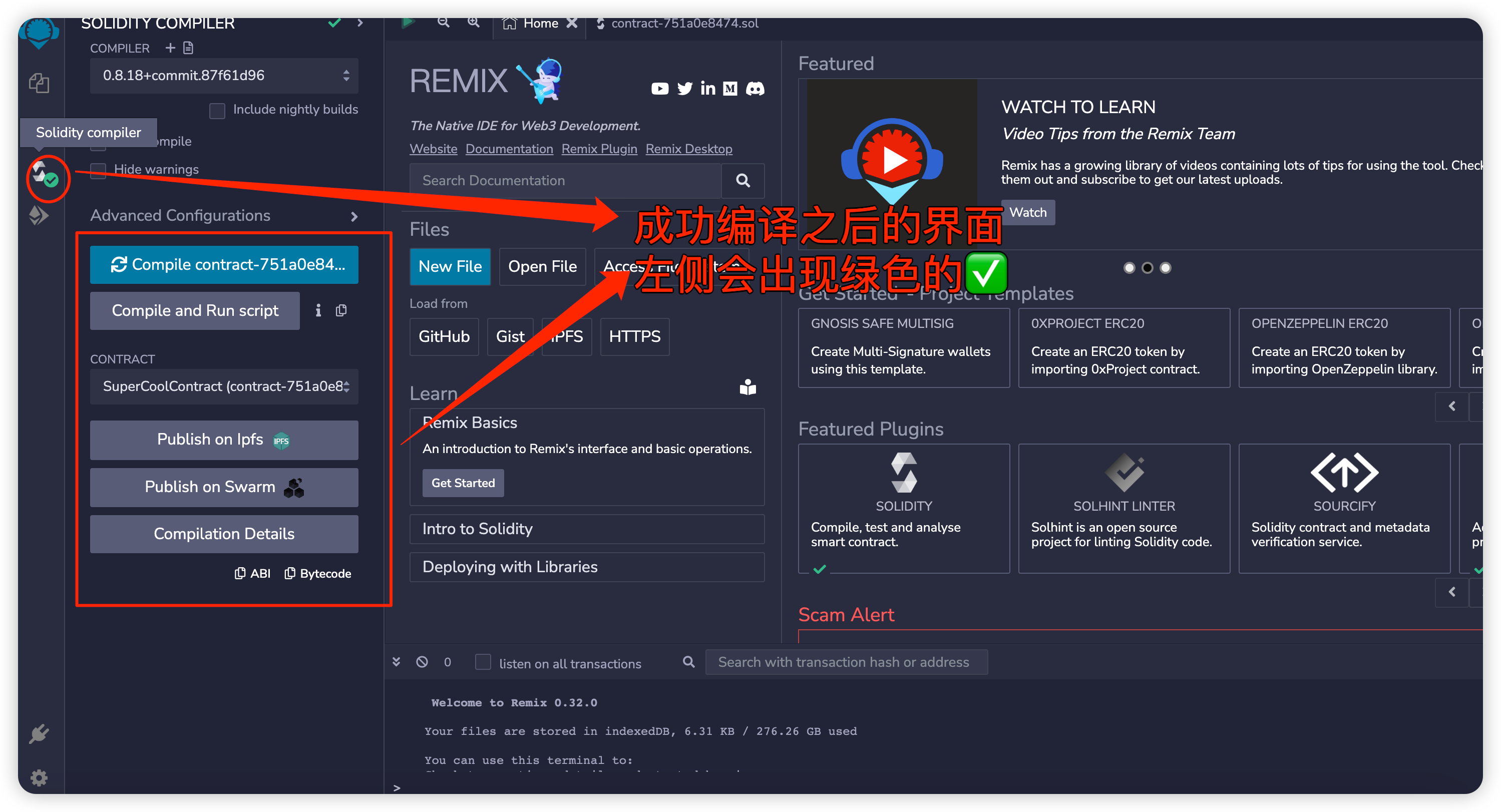Viewport: 1501px width, 812px height.
Task: Select the first featured carousel dot
Action: [1129, 268]
